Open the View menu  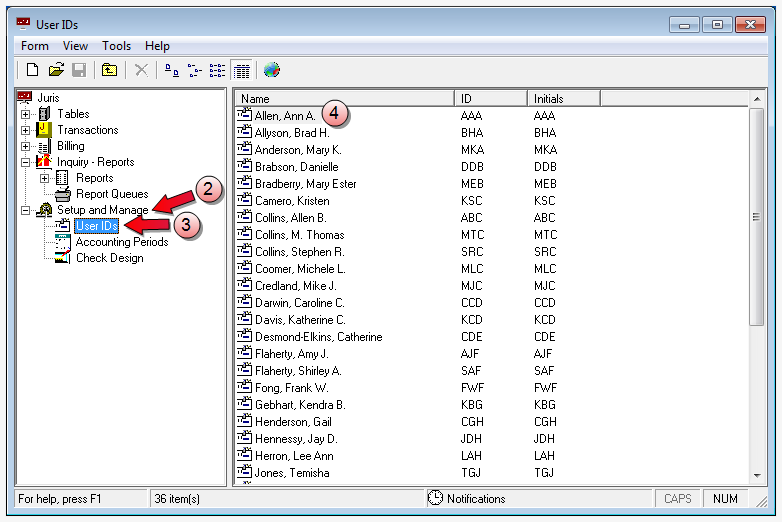click(x=75, y=46)
